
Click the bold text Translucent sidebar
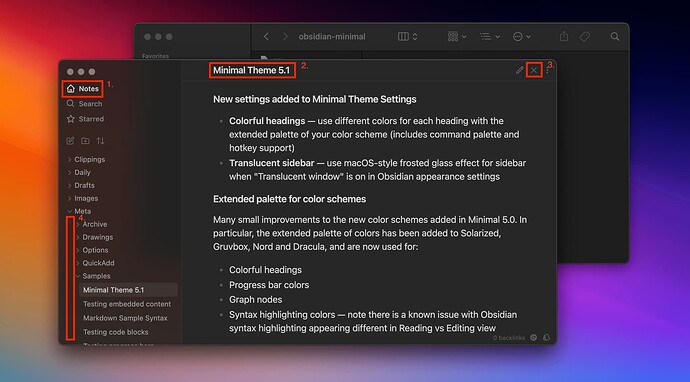pos(272,163)
